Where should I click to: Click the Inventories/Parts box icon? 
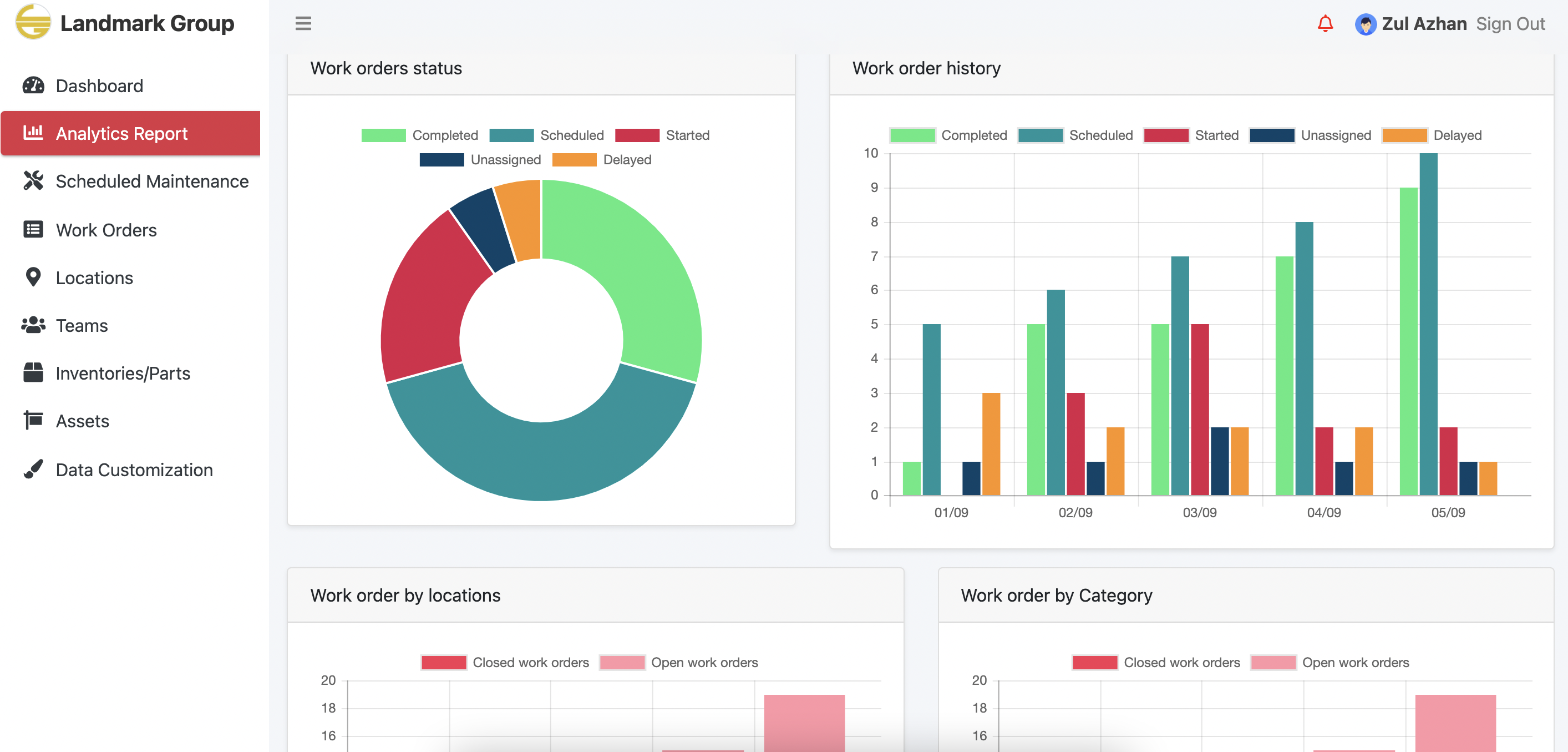pyautogui.click(x=33, y=372)
